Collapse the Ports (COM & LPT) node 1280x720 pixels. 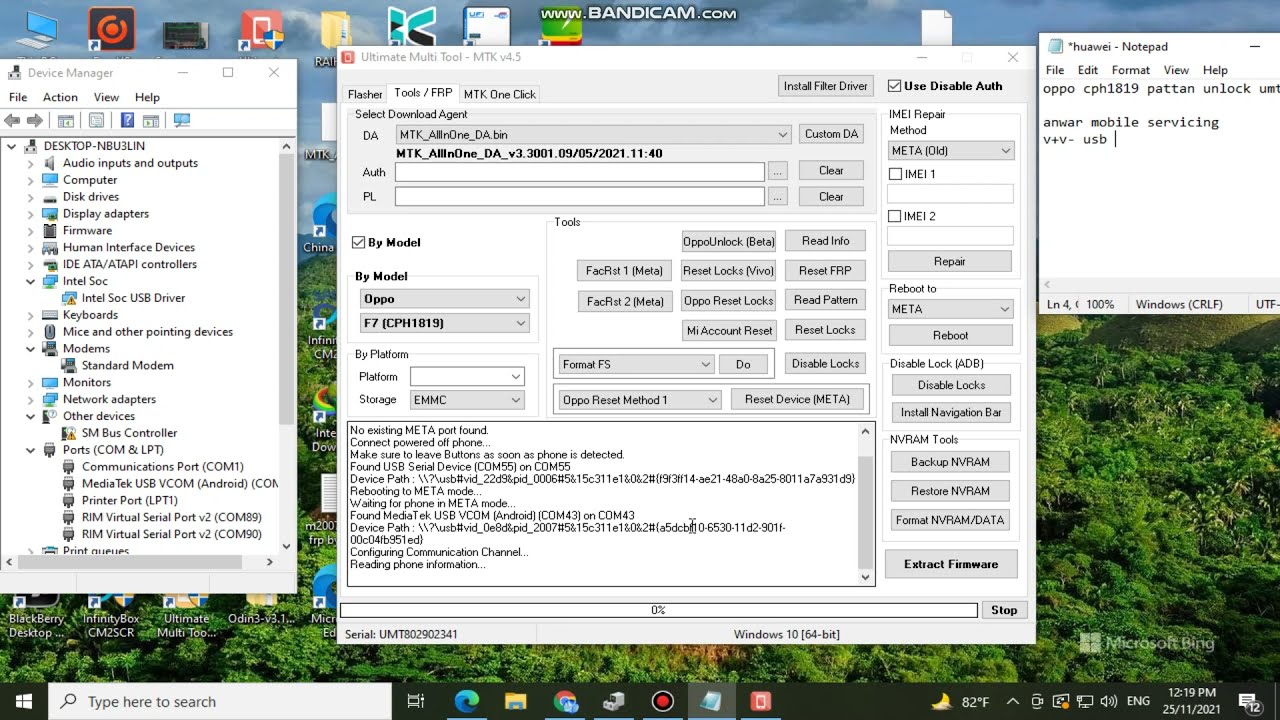[31, 450]
